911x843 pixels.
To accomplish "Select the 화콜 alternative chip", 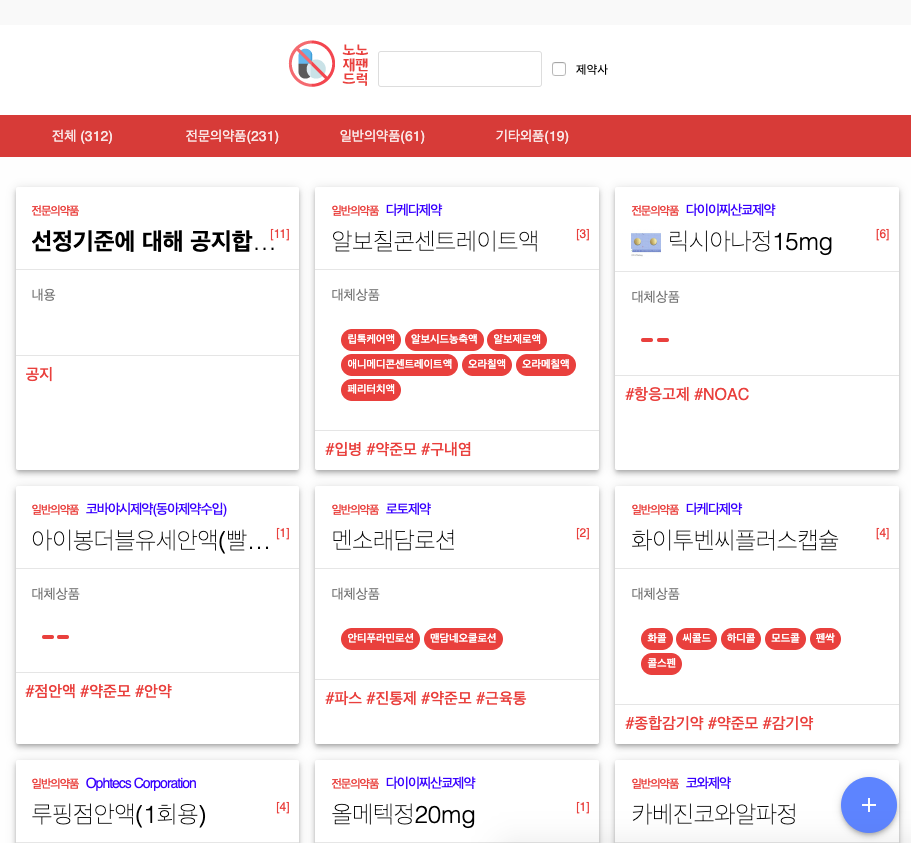I will (657, 638).
